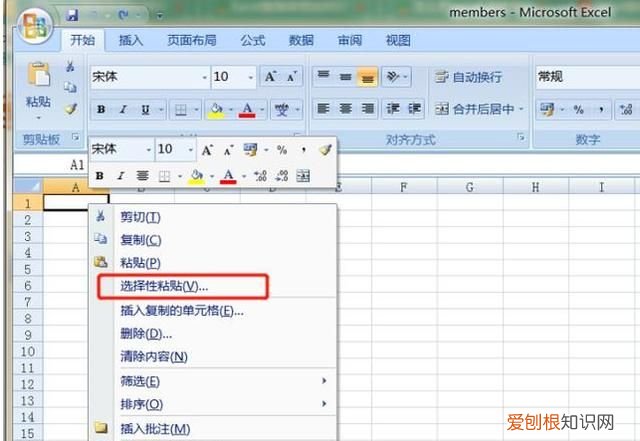Toggle Bold in the ribbon font group
The width and height of the screenshot is (640, 441).
(101, 109)
